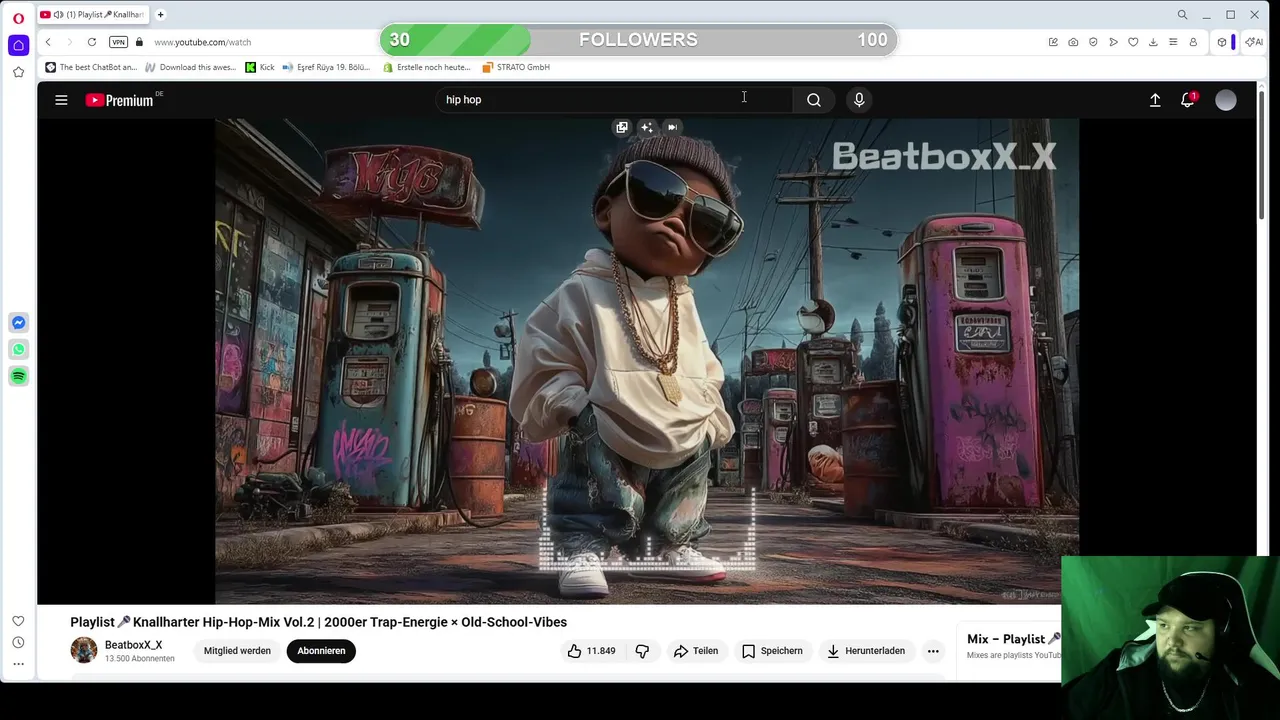The image size is (1280, 720).
Task: Click the Abonnieren subscribe button
Action: [x=321, y=651]
